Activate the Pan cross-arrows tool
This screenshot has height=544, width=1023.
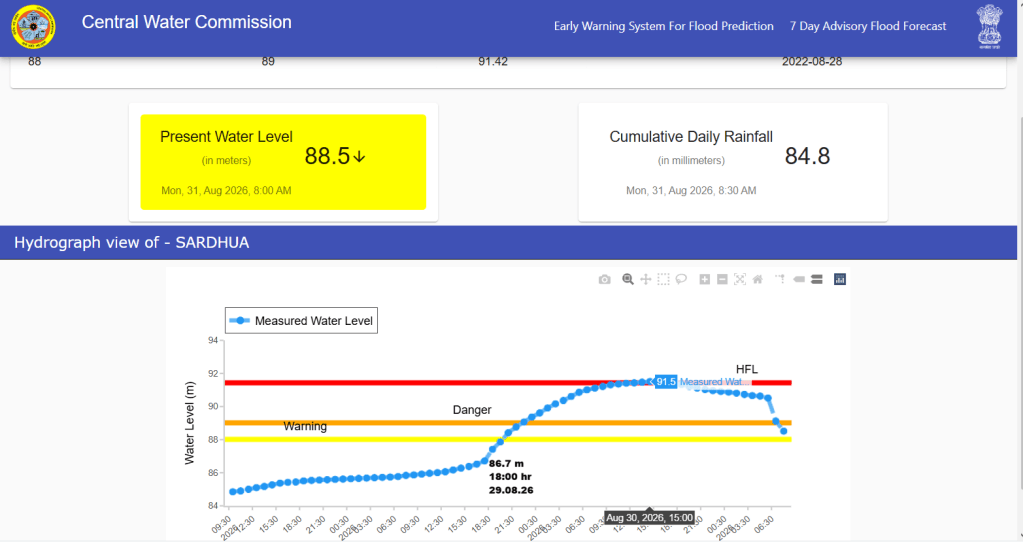coord(646,279)
